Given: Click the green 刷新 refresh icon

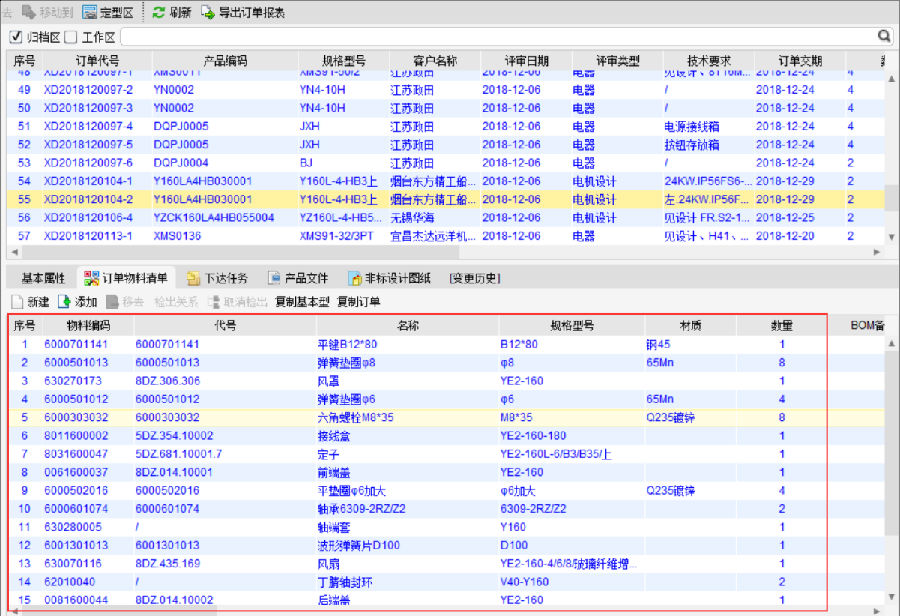Looking at the screenshot, I should pos(159,13).
